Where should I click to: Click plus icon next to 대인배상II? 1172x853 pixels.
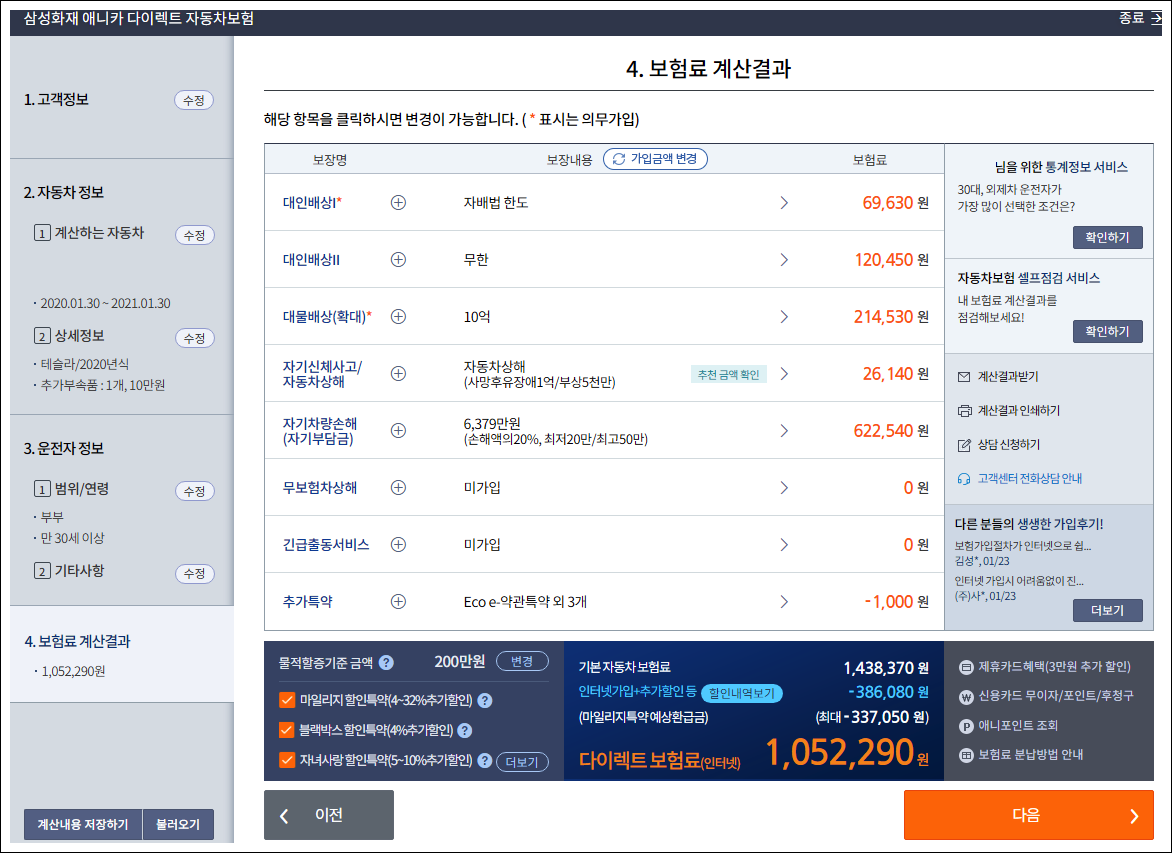[x=398, y=259]
